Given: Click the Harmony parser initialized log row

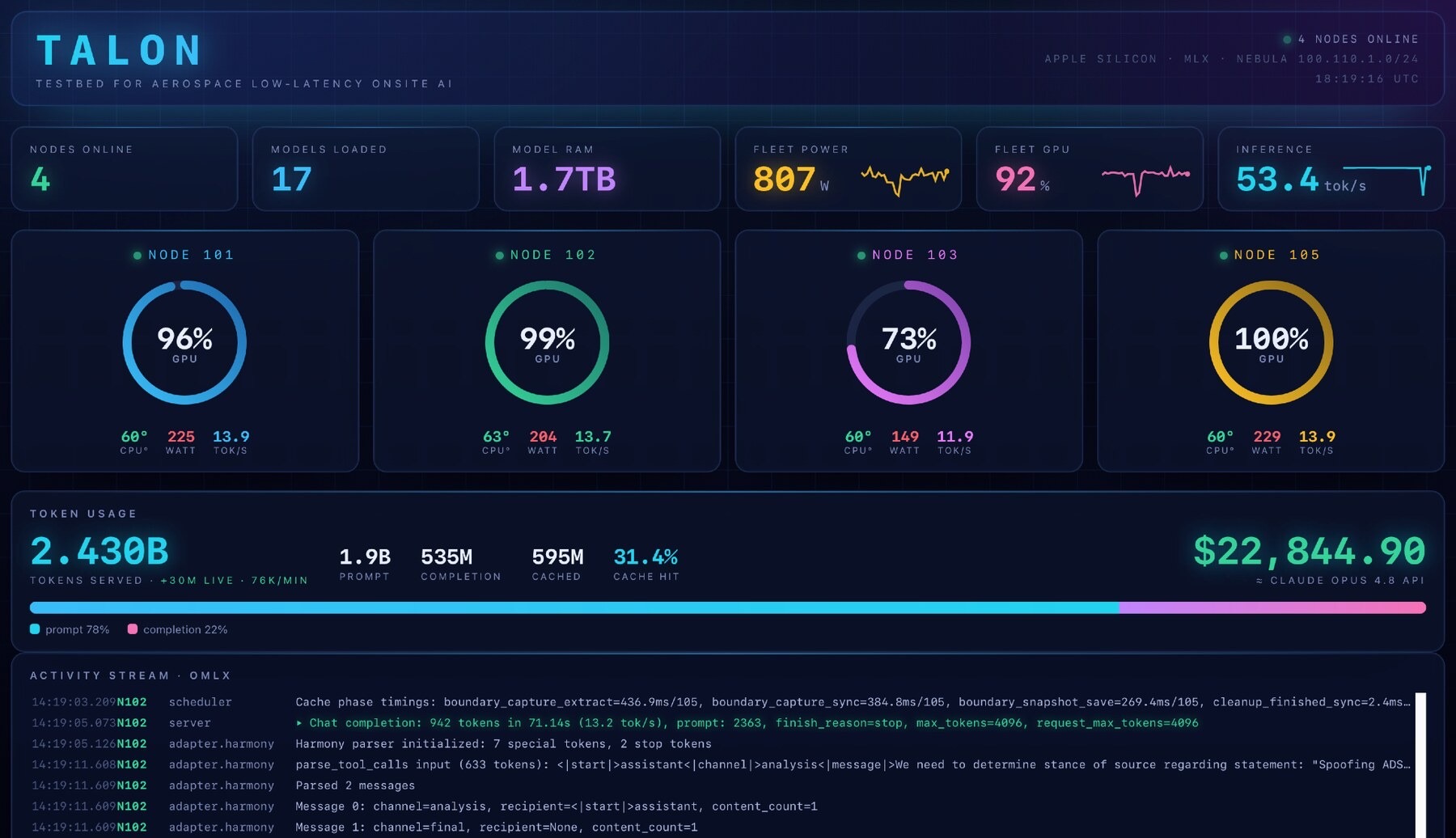Looking at the screenshot, I should pos(721,744).
